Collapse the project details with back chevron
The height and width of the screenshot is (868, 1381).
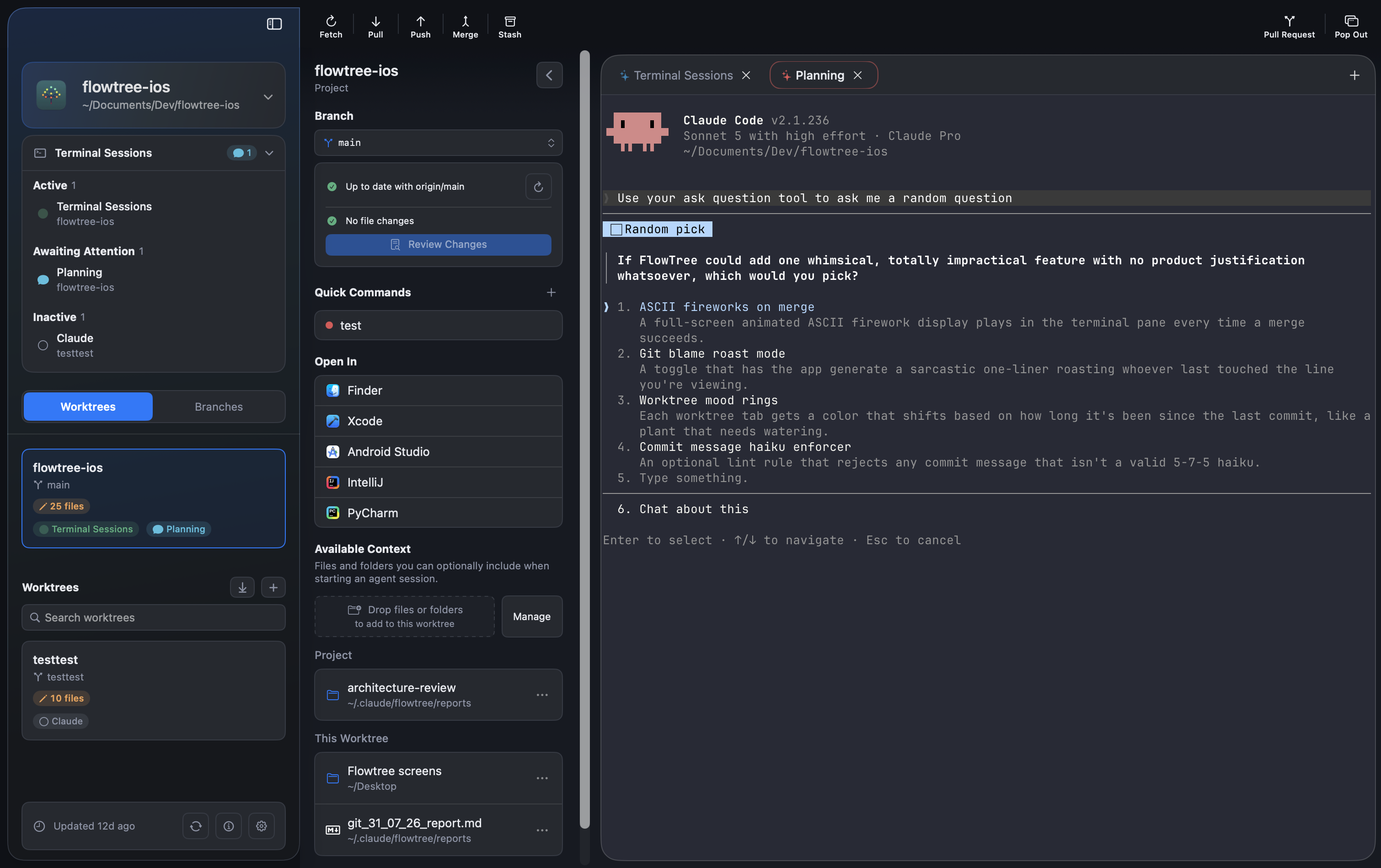(549, 75)
